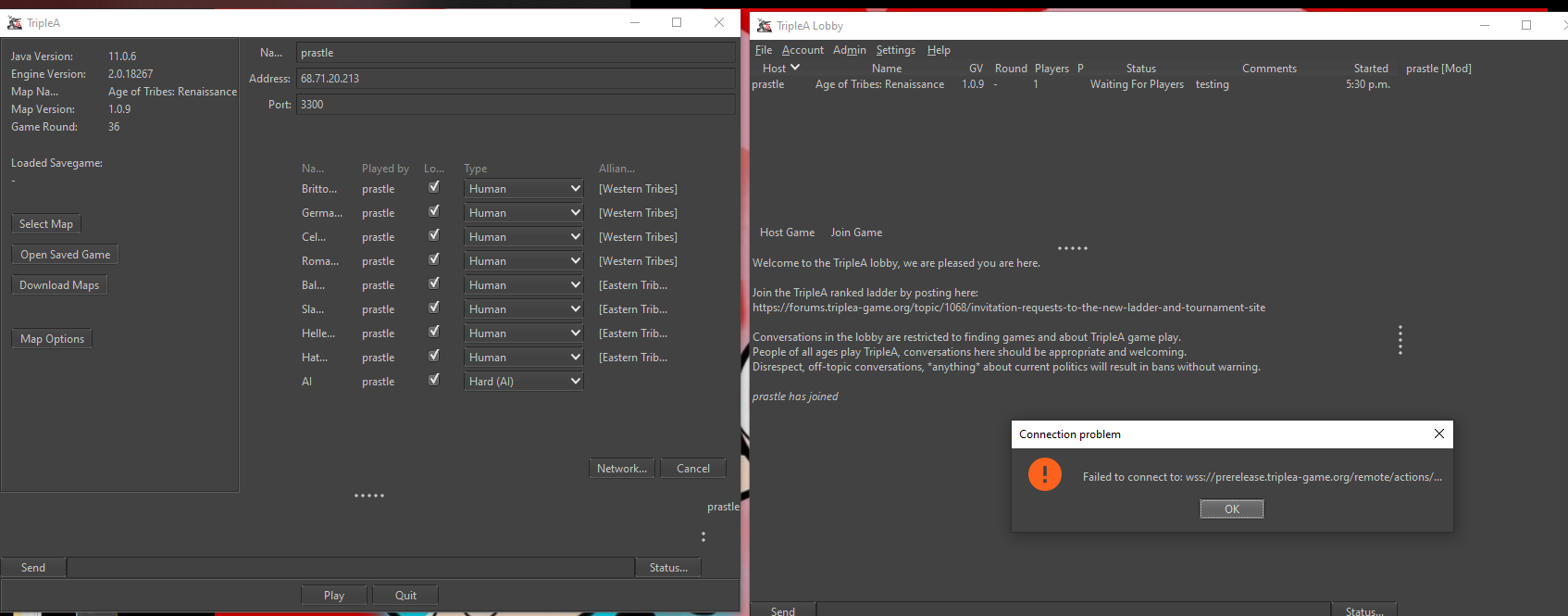This screenshot has width=1568, height=616.
Task: Open Map Options
Action: click(x=52, y=339)
